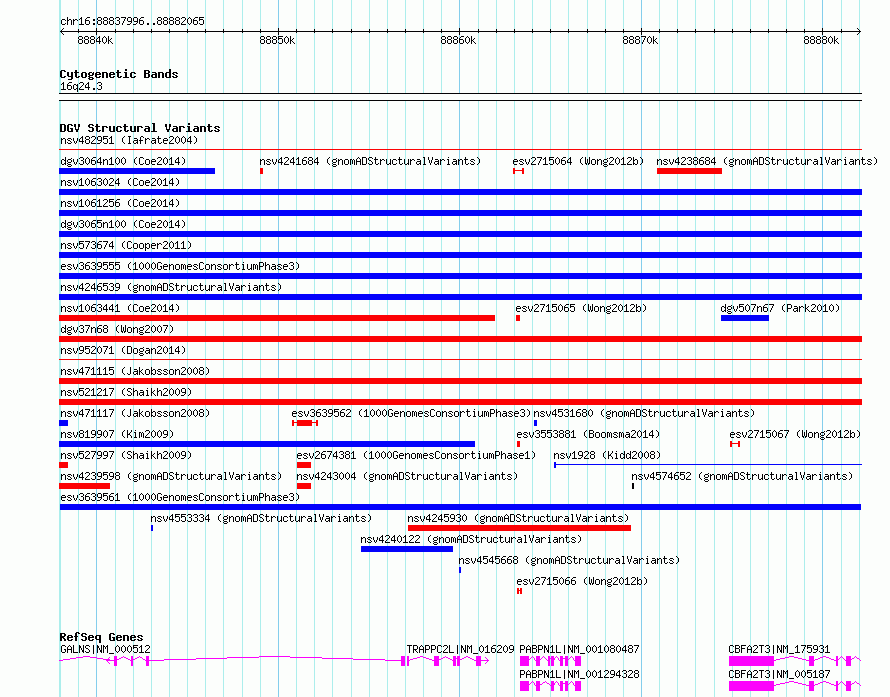The height and width of the screenshot is (697, 890).
Task: Click nsv952071 (Dogan2014) label
Action: tap(123, 350)
